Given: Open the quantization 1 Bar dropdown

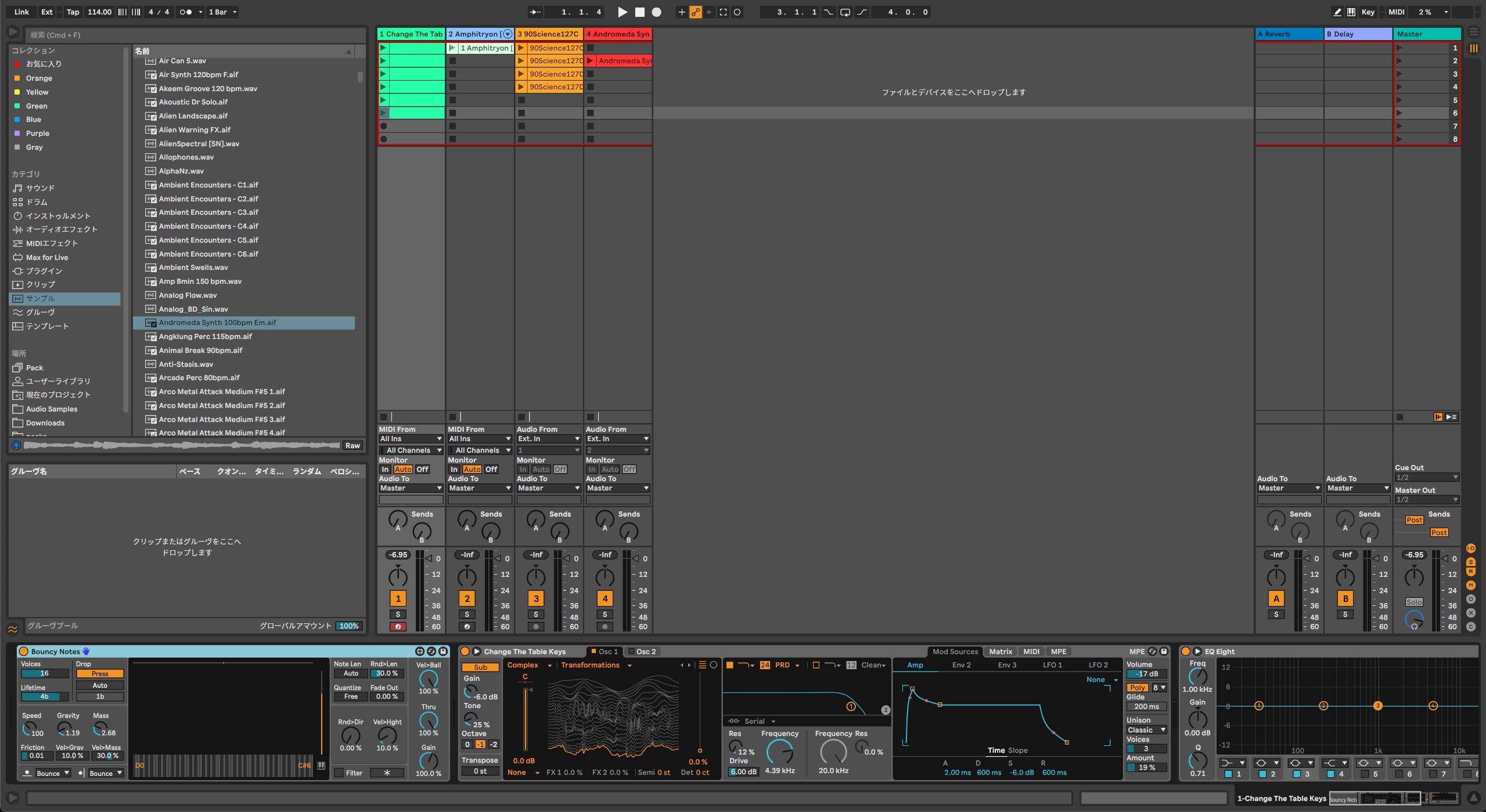Looking at the screenshot, I should click(223, 12).
